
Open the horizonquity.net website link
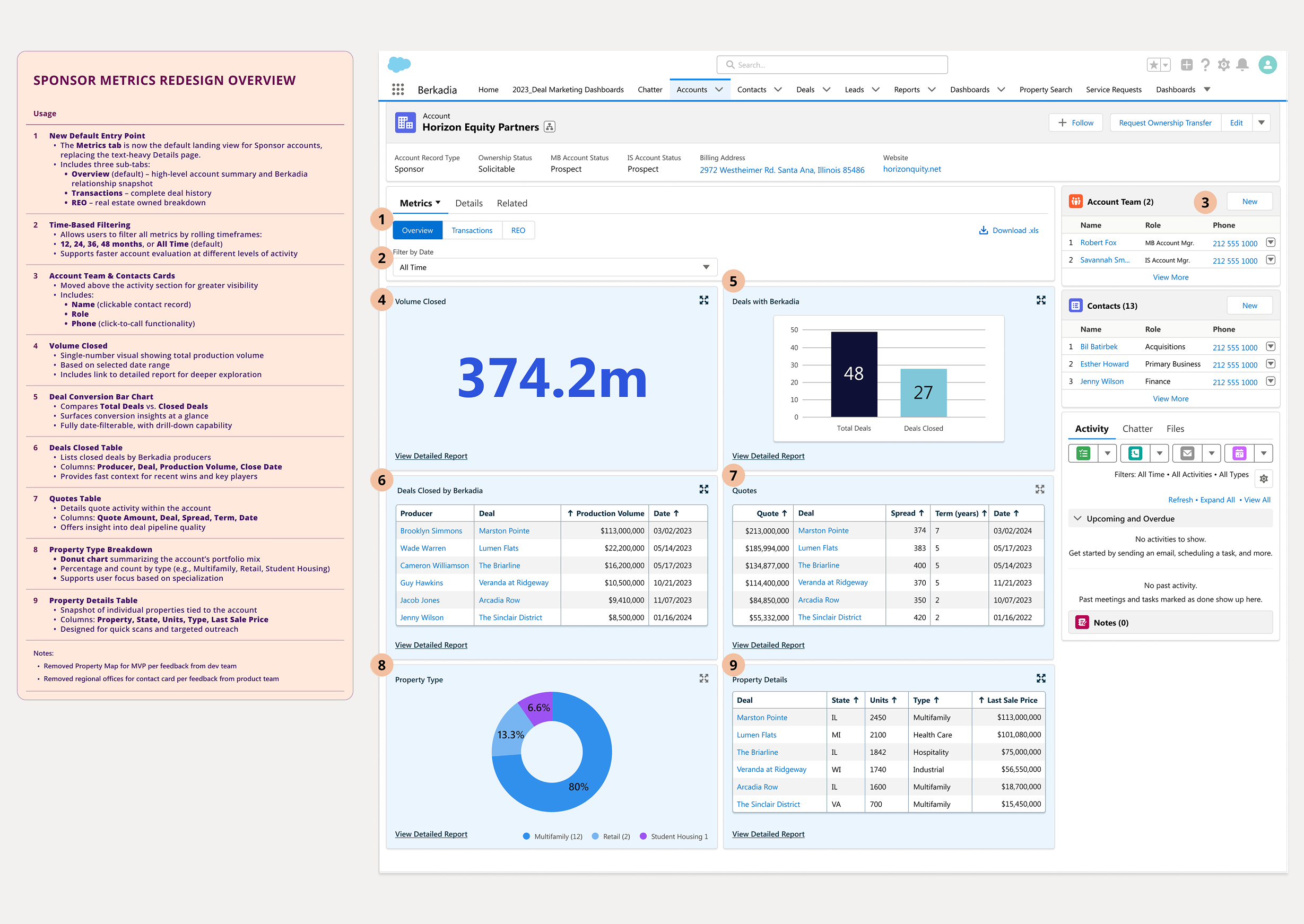[x=911, y=169]
